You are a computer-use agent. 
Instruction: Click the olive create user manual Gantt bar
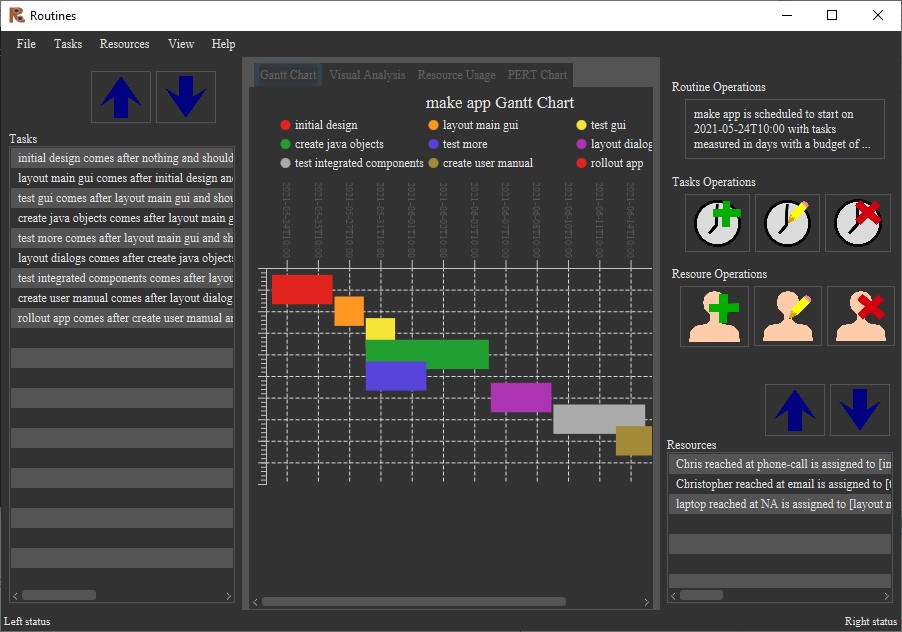coord(633,441)
